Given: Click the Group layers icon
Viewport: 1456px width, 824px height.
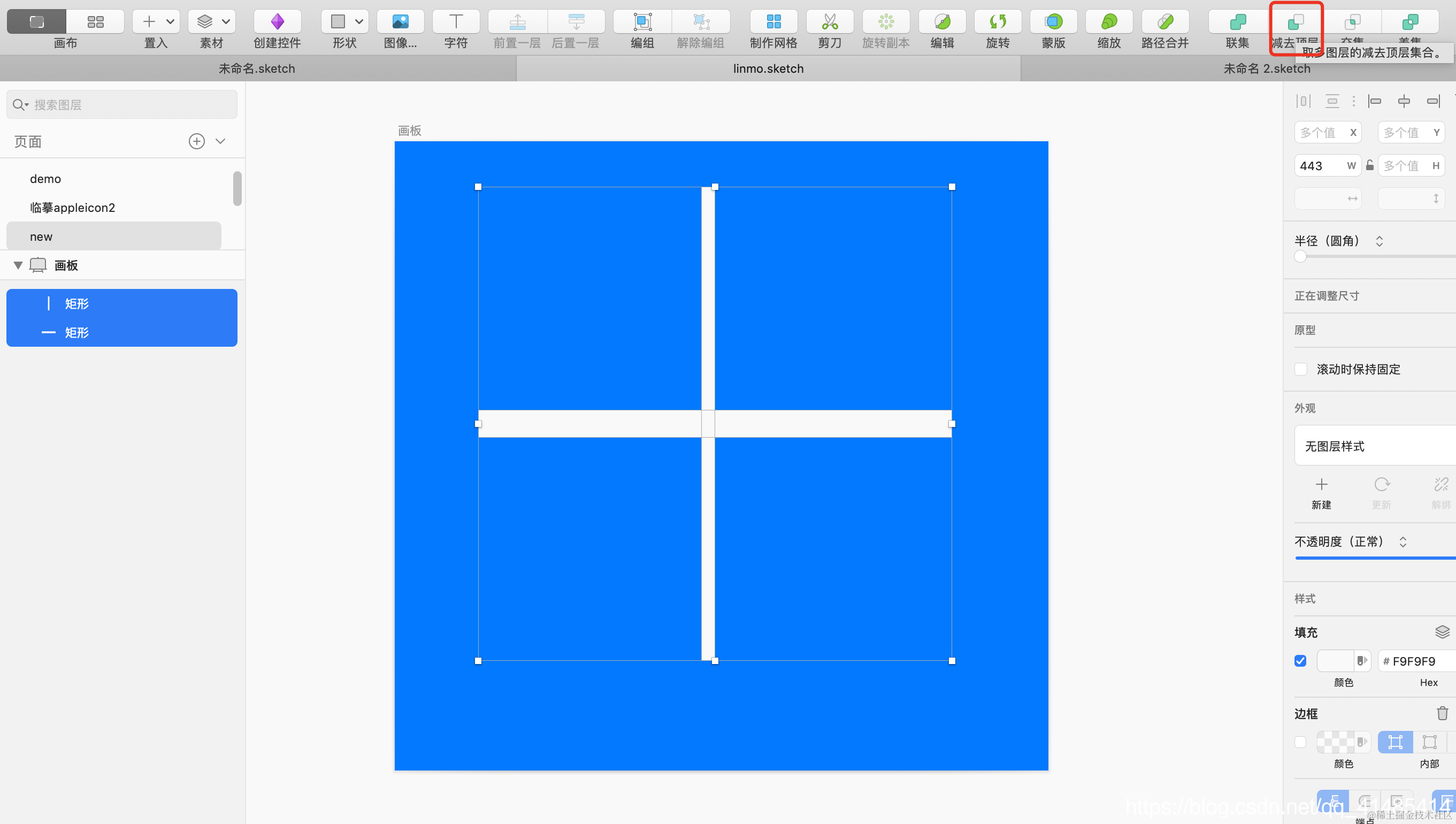Looking at the screenshot, I should [x=642, y=22].
